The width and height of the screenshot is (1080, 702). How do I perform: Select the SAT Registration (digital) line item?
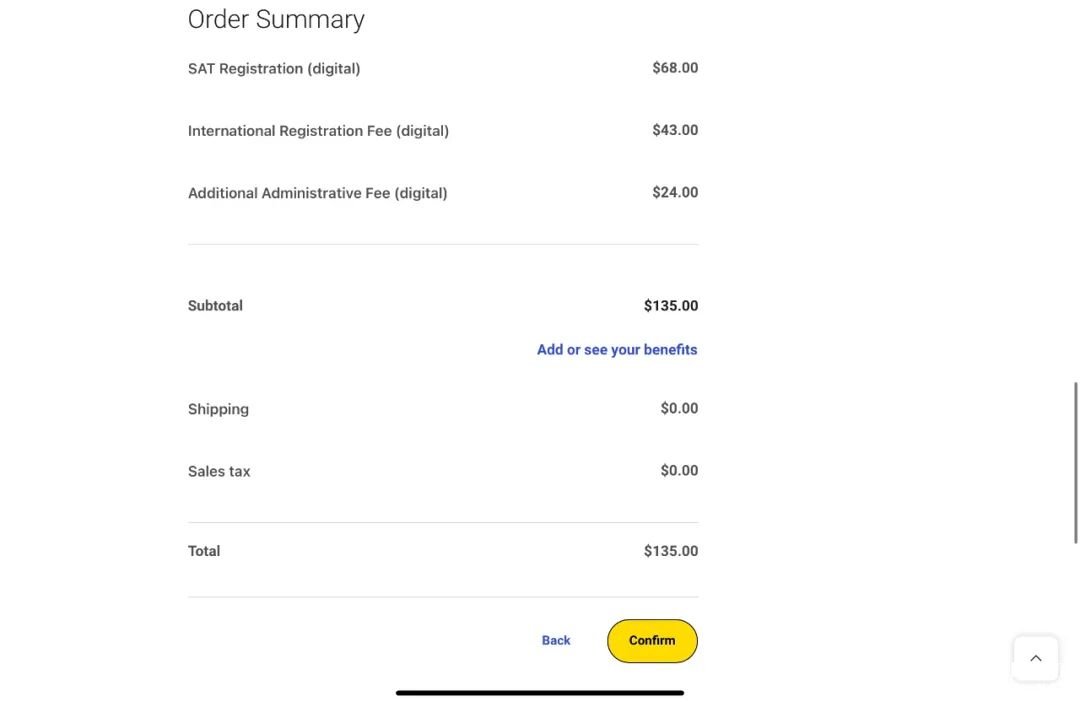(274, 69)
